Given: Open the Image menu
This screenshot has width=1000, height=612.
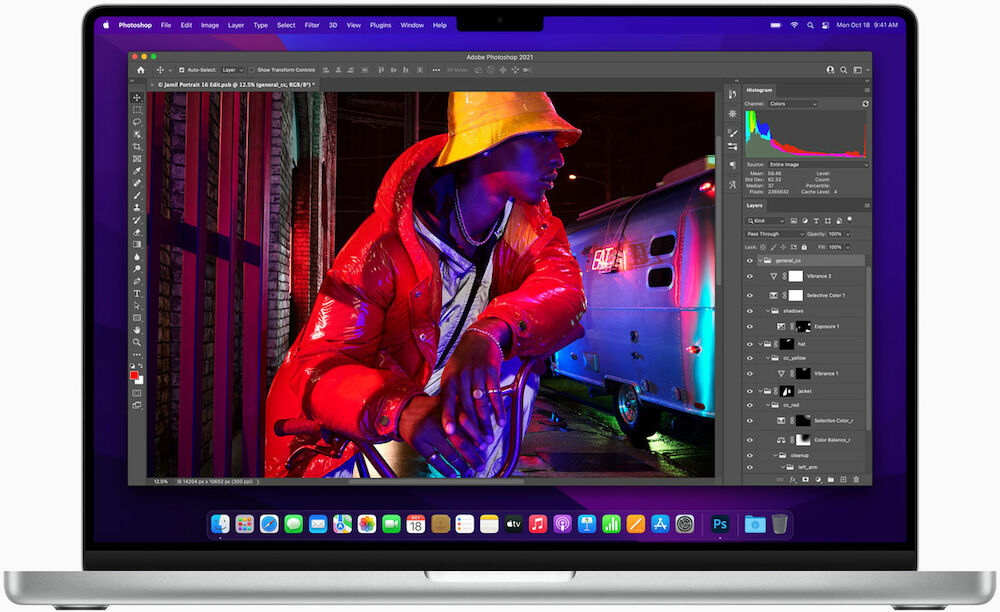Looking at the screenshot, I should [210, 26].
